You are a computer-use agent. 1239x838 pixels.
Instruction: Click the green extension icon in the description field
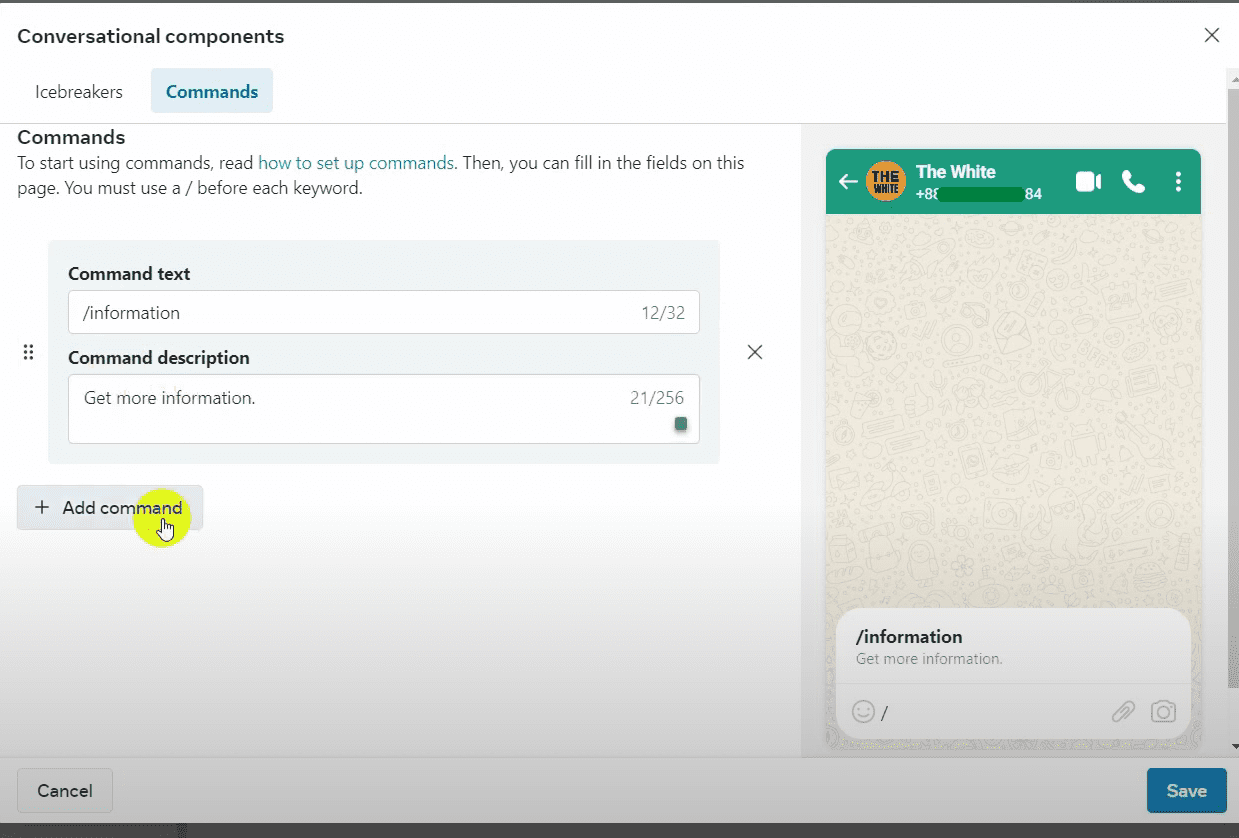coord(681,424)
